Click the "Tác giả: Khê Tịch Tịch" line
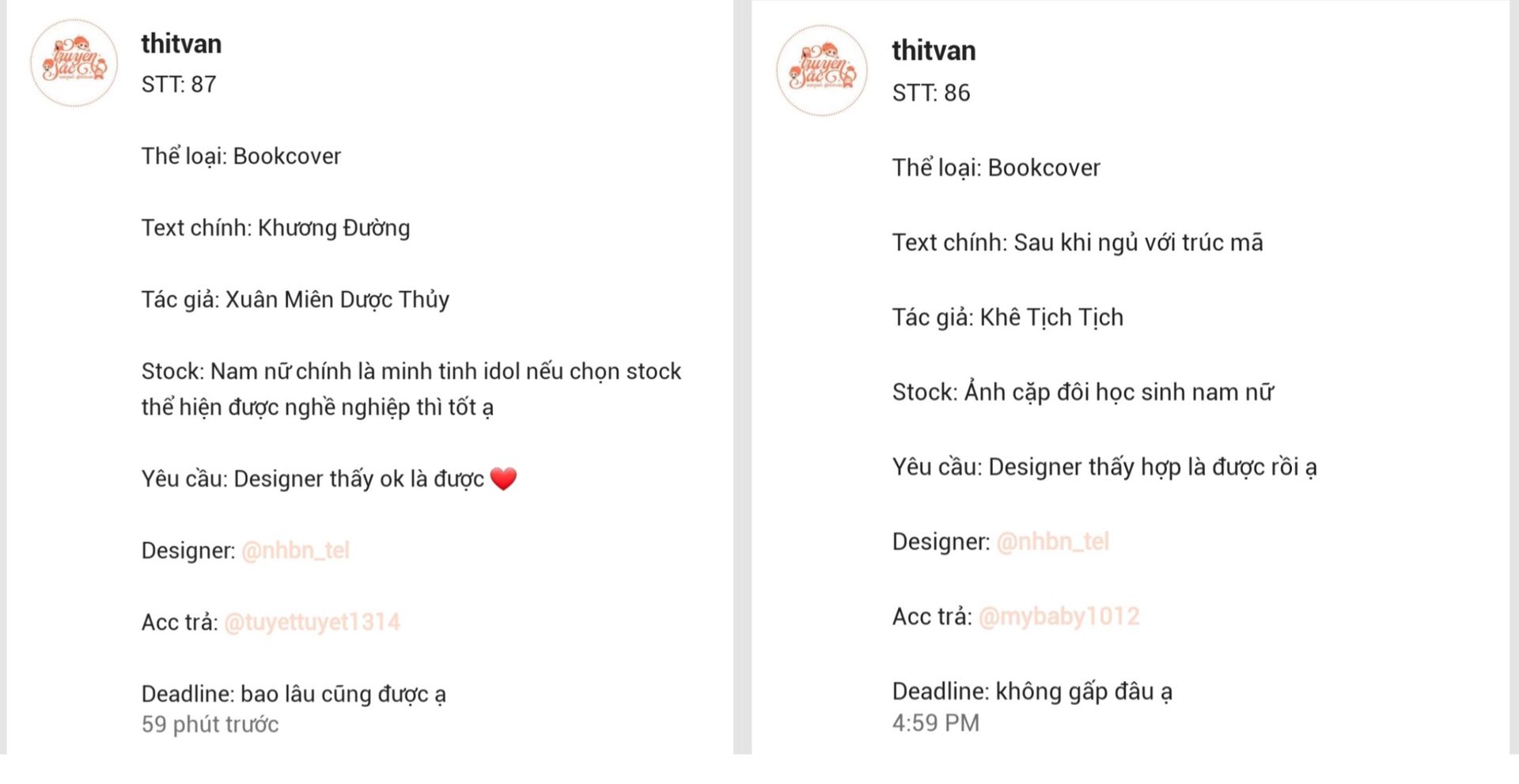This screenshot has width=1519, height=784. point(1007,317)
